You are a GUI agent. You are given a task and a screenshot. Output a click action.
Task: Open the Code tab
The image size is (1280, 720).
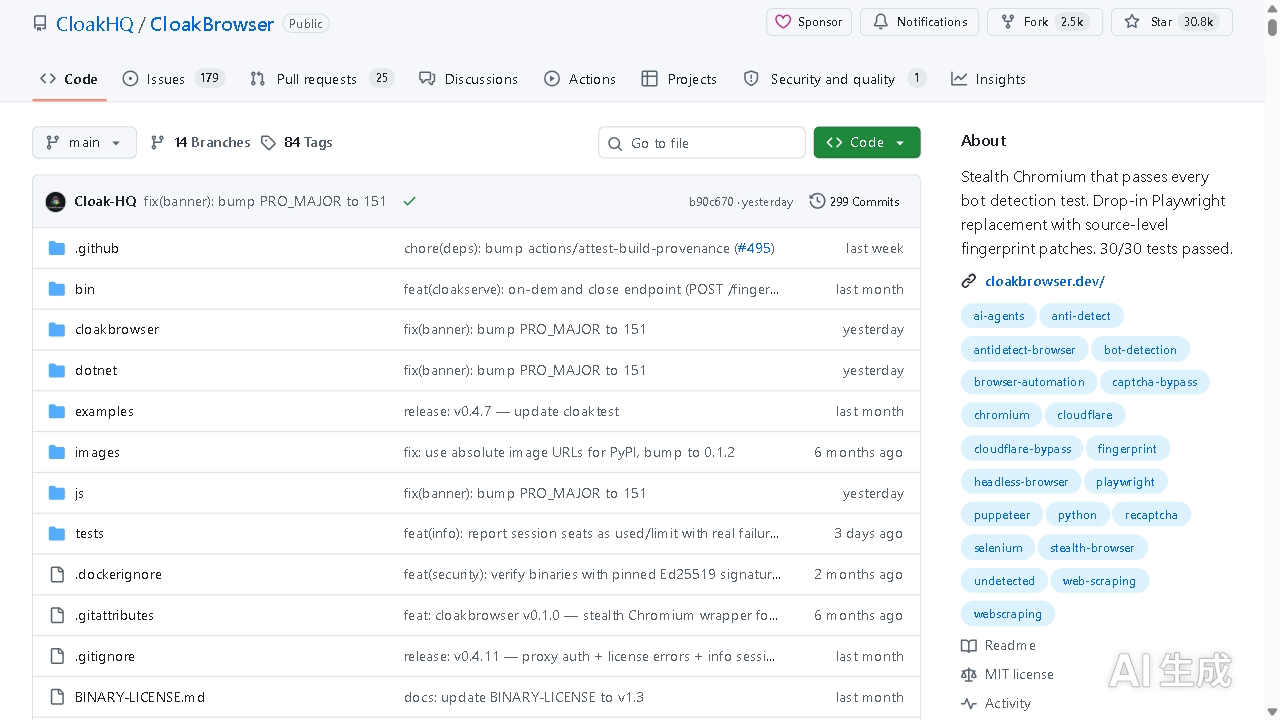tap(69, 79)
